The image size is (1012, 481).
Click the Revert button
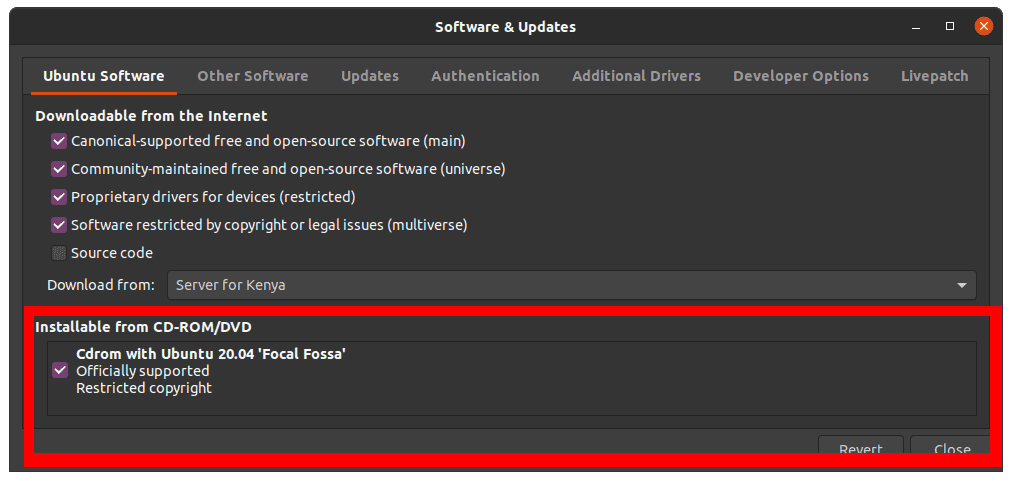[x=860, y=449]
